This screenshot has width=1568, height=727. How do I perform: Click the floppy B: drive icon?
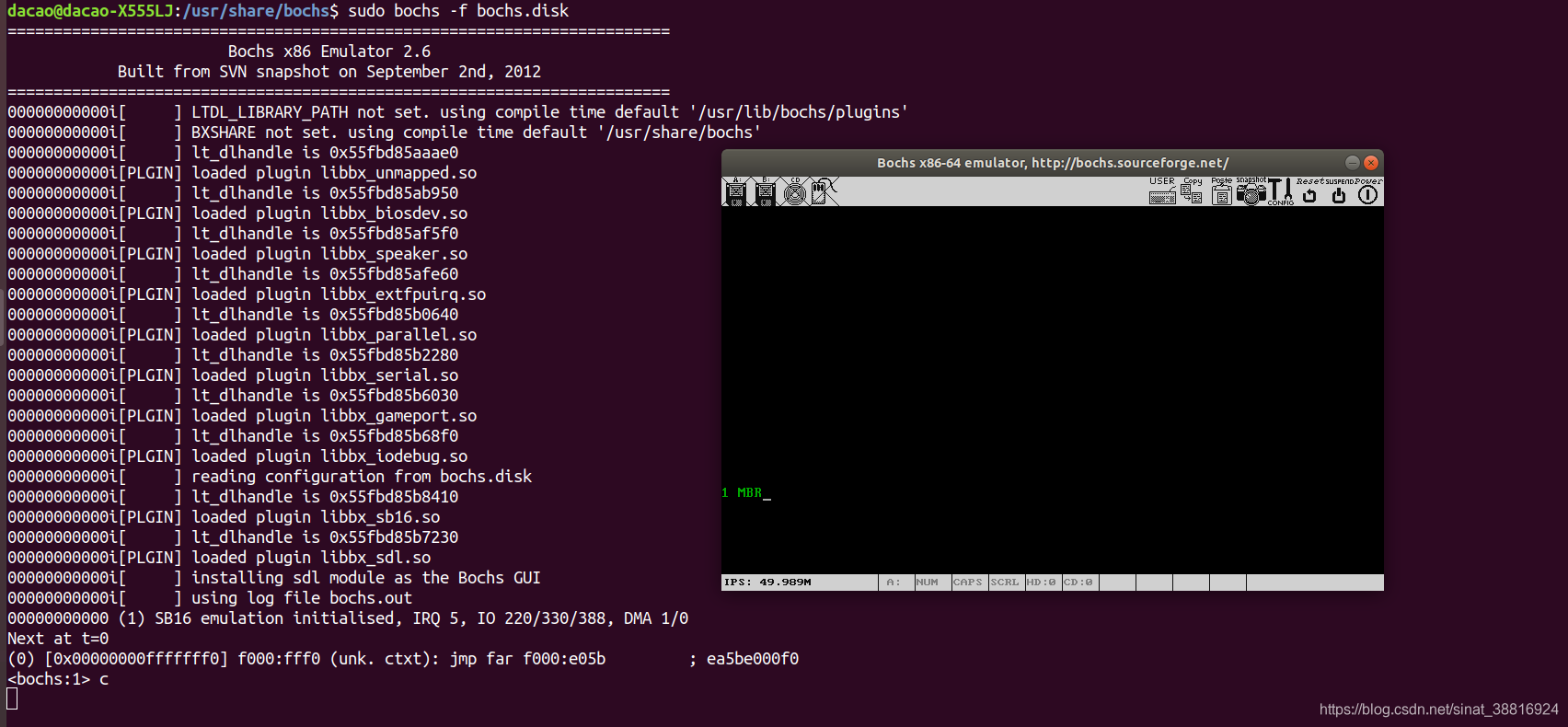coord(765,191)
